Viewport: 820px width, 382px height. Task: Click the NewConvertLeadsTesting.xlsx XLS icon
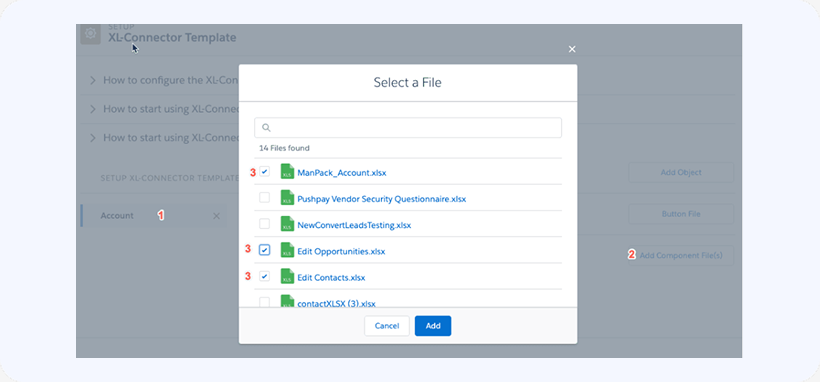pyautogui.click(x=287, y=224)
